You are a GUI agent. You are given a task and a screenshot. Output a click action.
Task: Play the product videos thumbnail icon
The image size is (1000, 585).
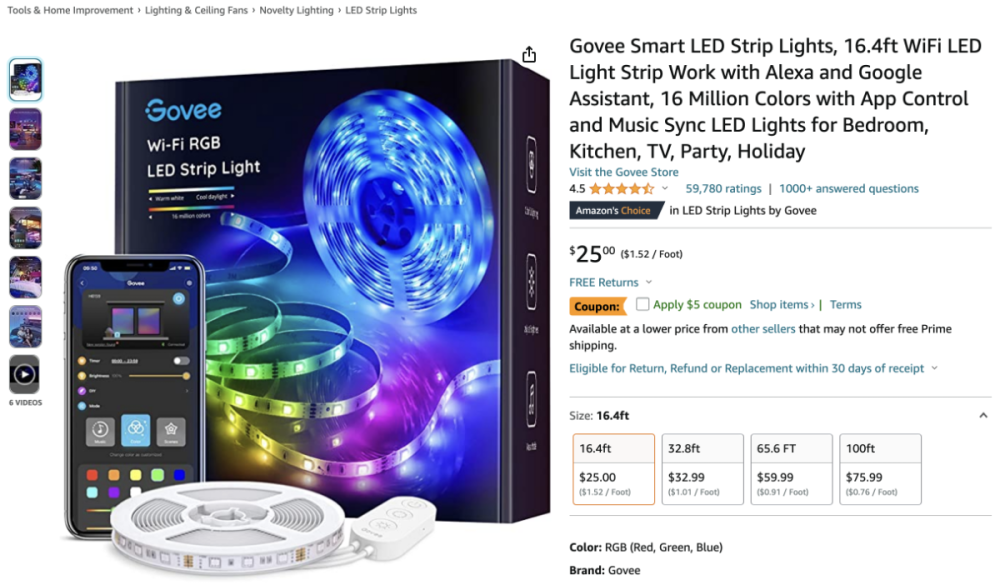click(x=25, y=374)
